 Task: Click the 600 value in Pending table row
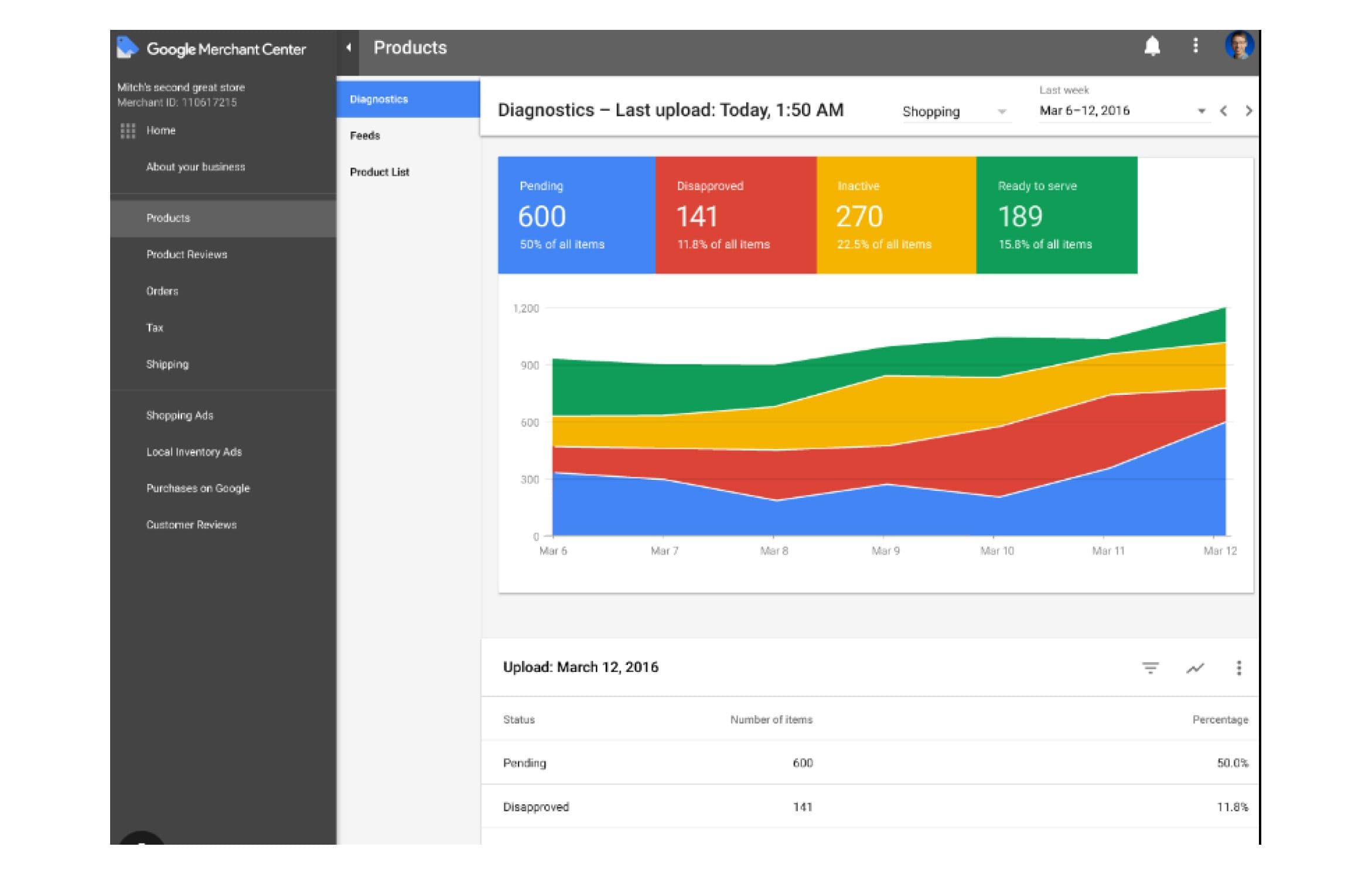click(x=803, y=763)
